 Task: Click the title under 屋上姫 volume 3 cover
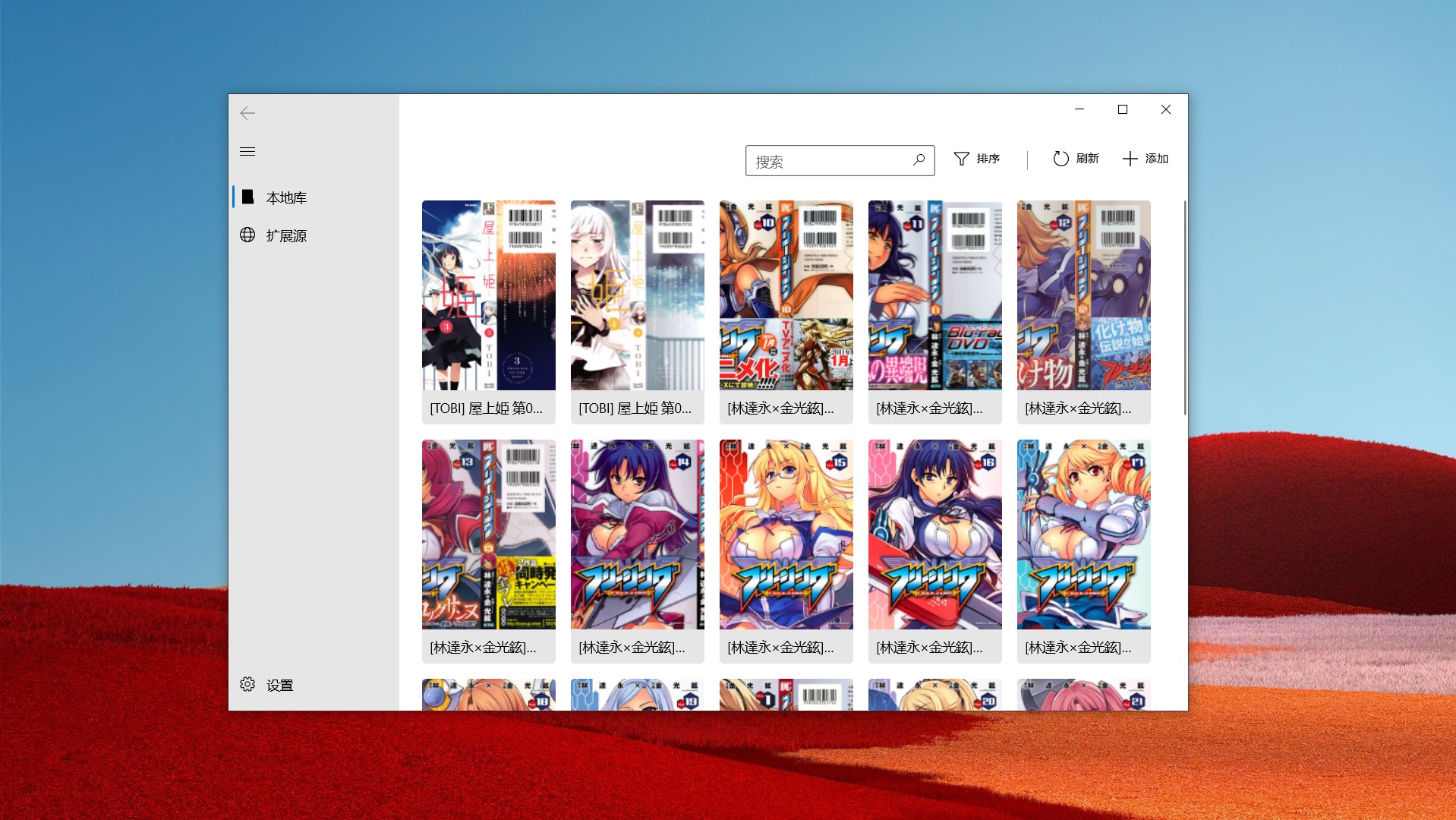[x=487, y=408]
